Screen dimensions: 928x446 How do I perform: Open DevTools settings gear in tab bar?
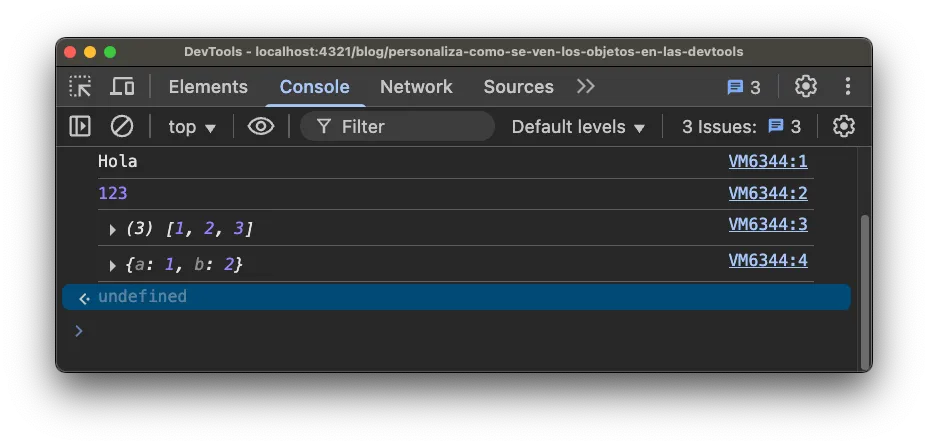805,87
